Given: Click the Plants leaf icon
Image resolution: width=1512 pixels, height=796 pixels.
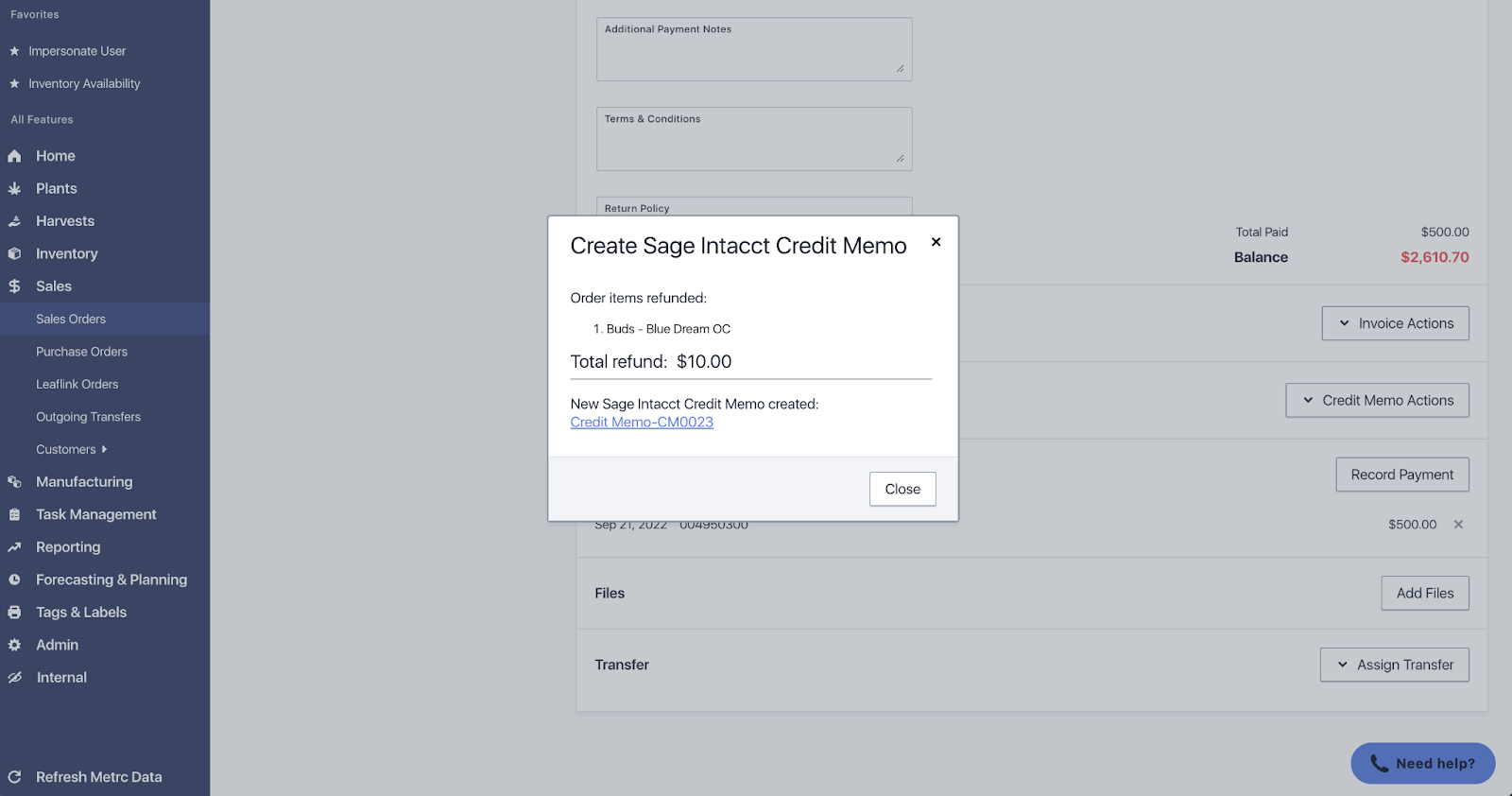Looking at the screenshot, I should click(x=14, y=189).
